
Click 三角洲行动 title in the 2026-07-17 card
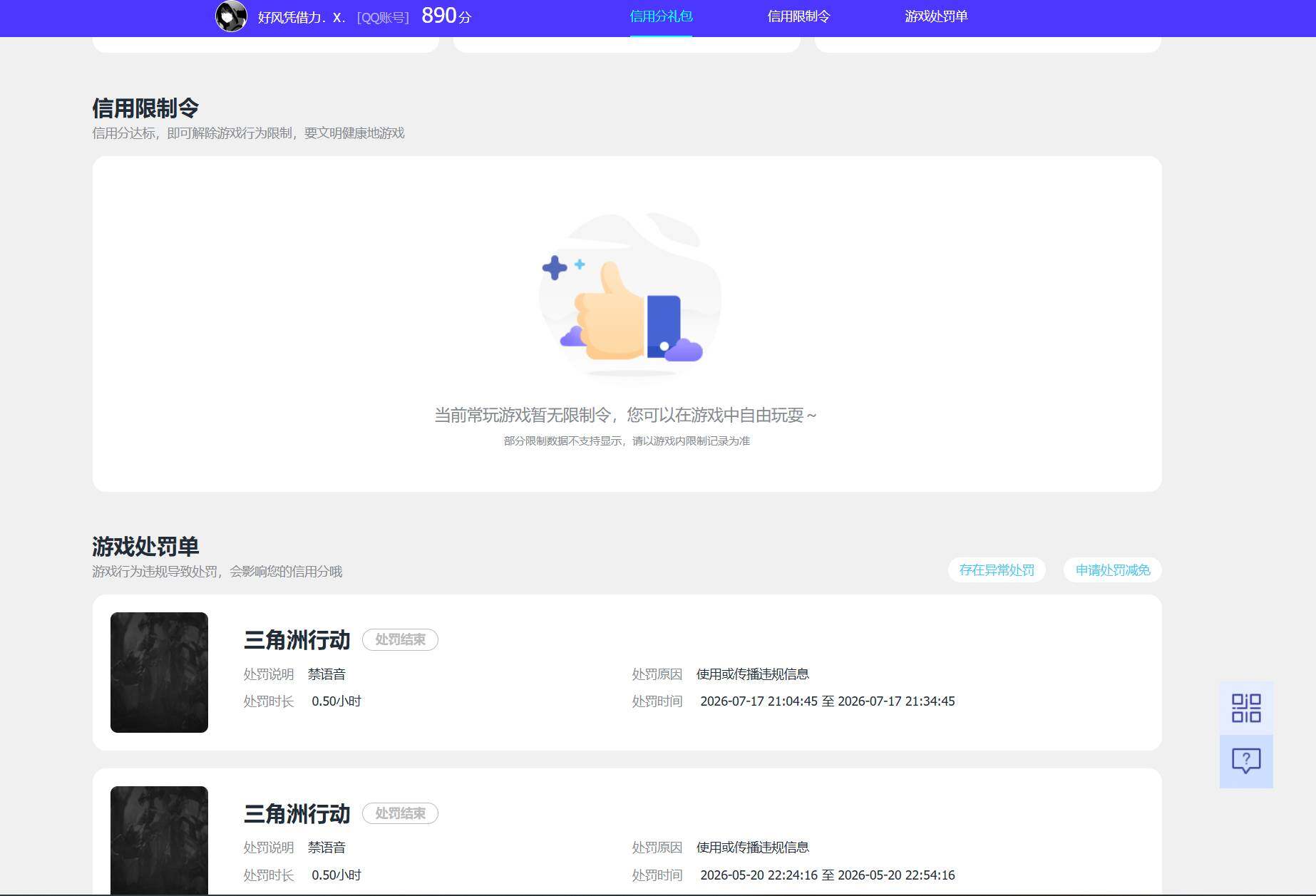click(297, 640)
